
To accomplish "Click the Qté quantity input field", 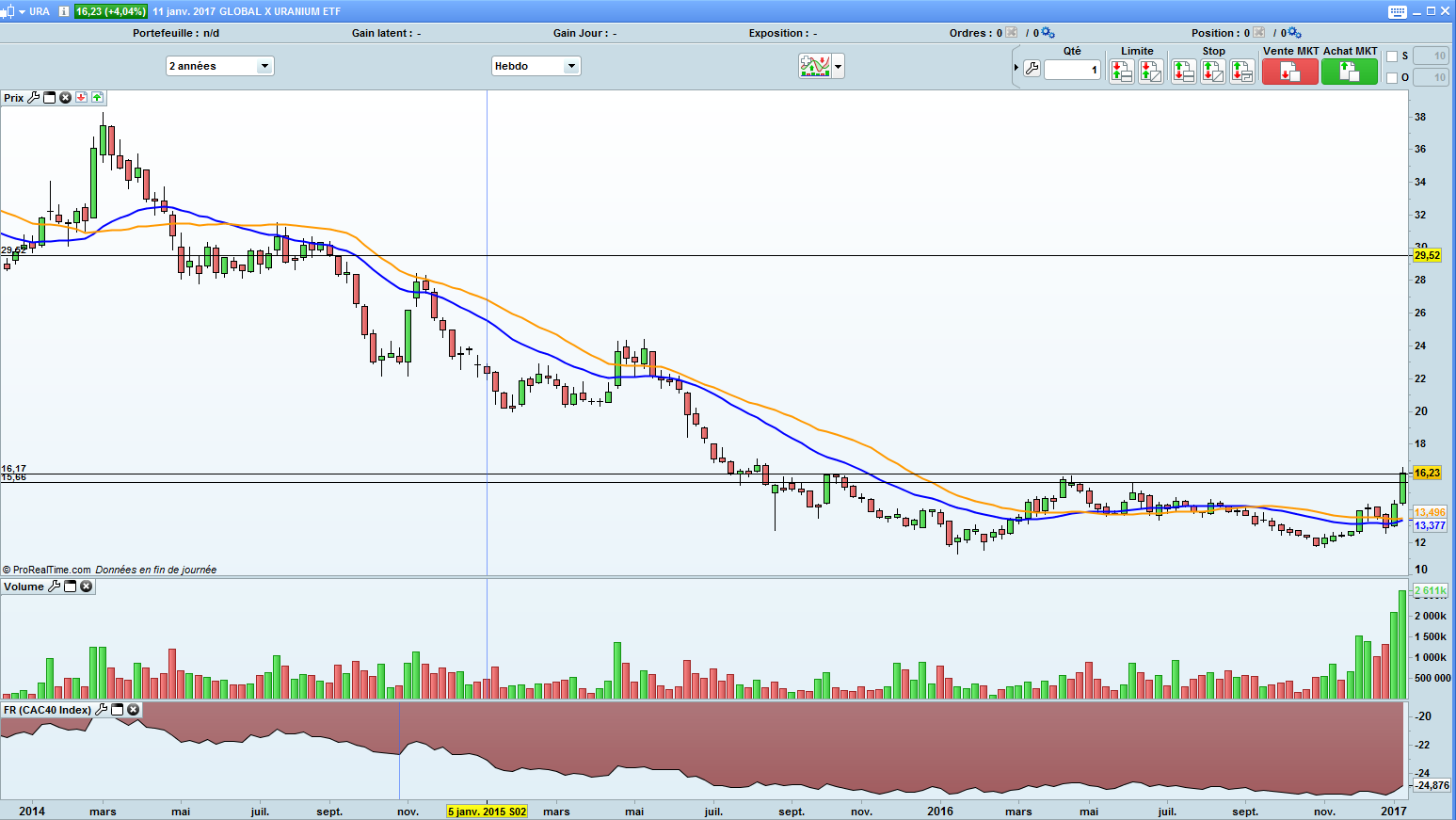I will [x=1072, y=70].
